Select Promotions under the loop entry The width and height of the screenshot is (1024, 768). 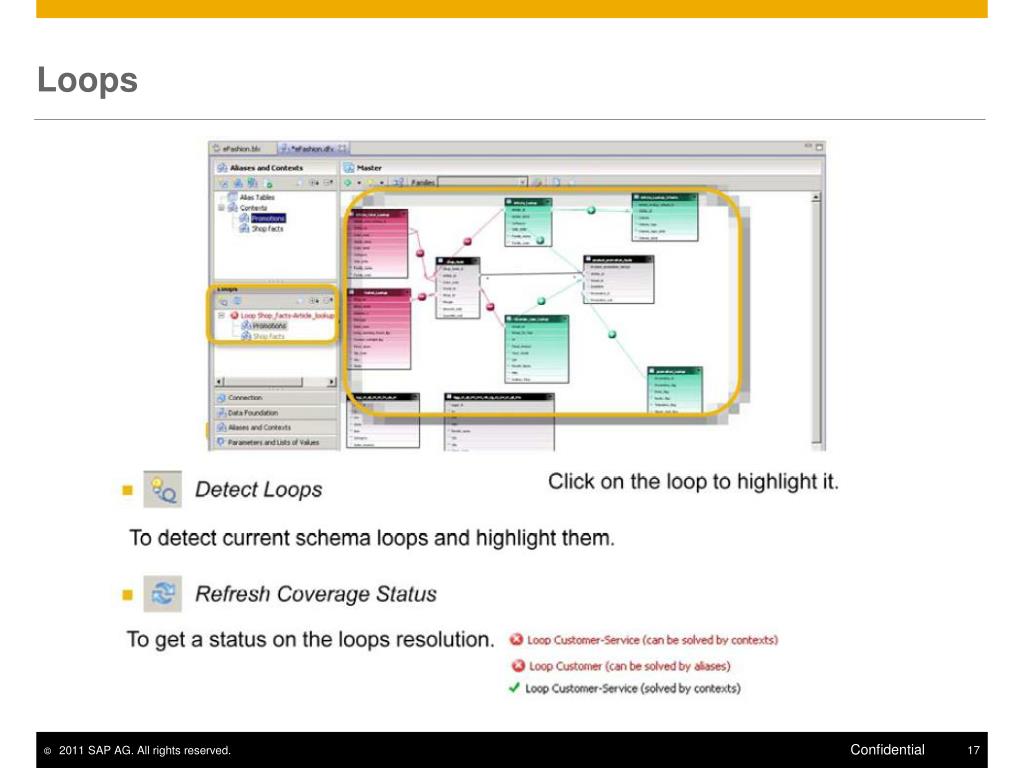(x=264, y=326)
